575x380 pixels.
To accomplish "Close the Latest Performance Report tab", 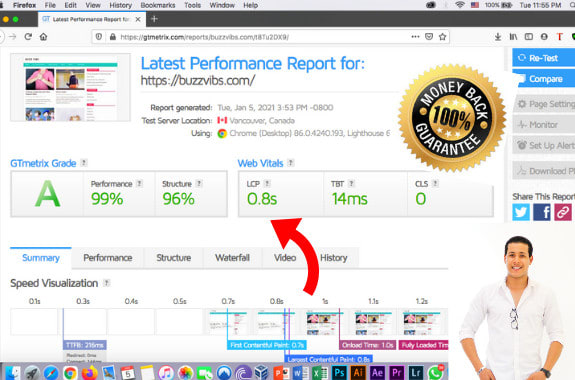I will [x=138, y=19].
